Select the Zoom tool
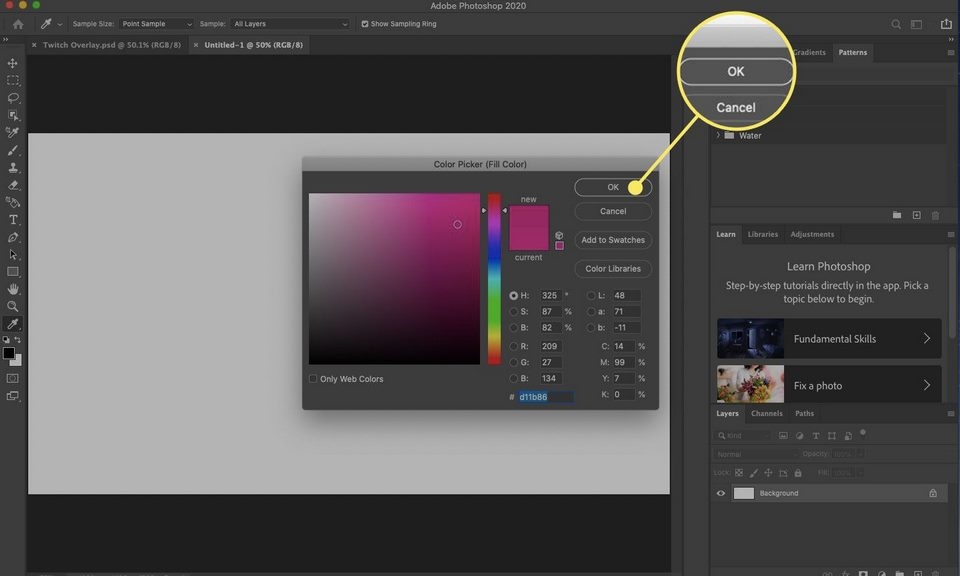Viewport: 960px width, 576px height. coord(12,305)
